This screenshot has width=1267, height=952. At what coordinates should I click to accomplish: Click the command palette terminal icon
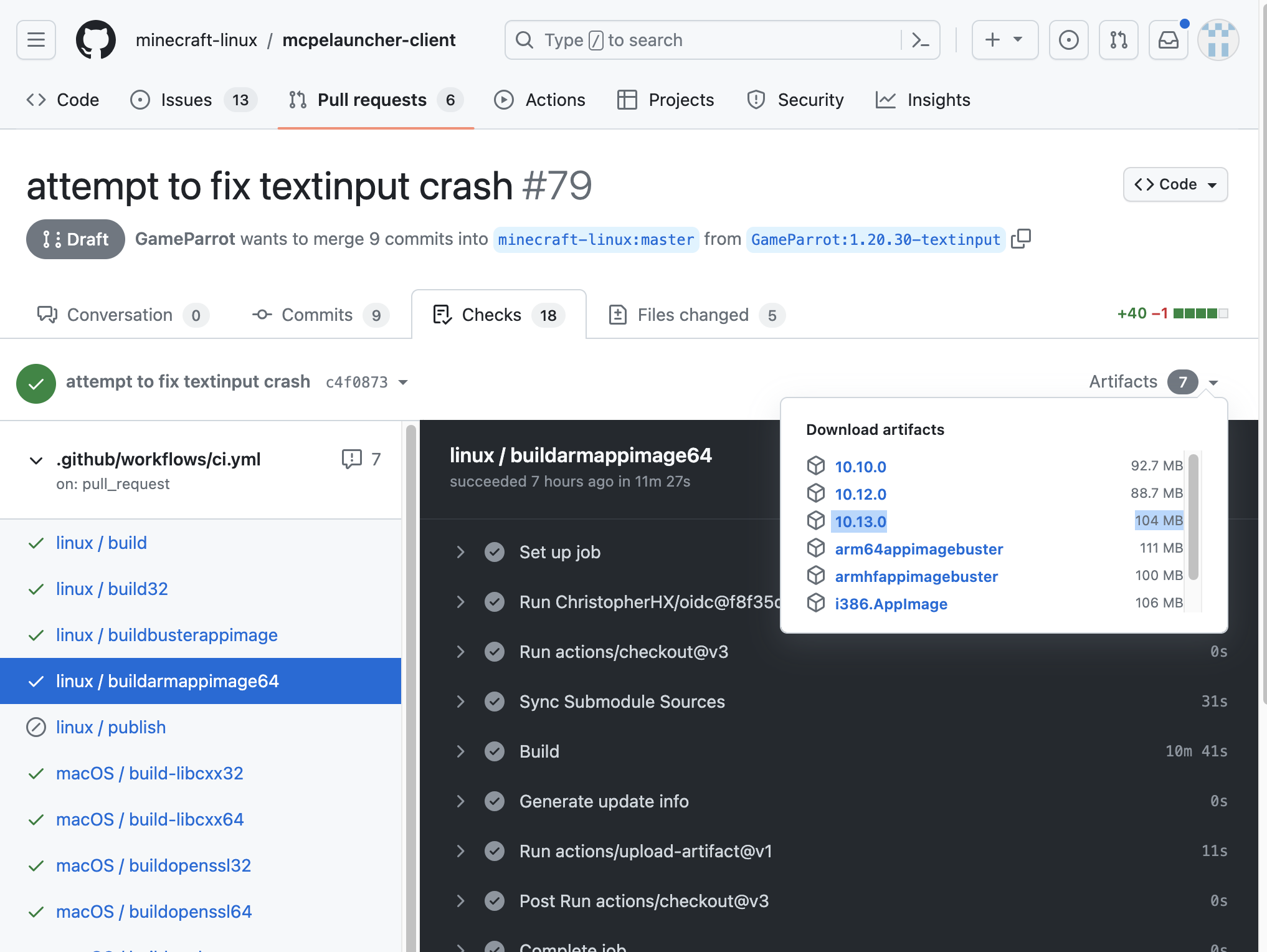click(x=920, y=39)
